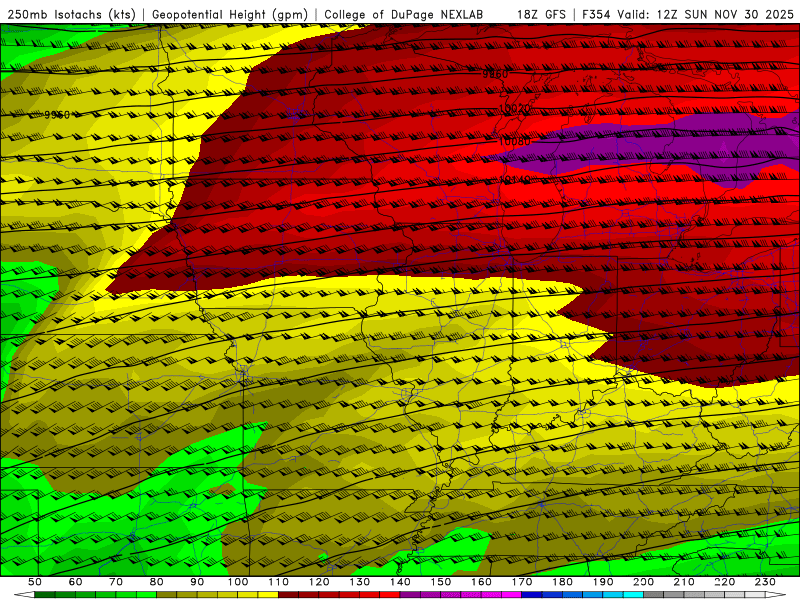
Task: Click the 130 value on the color scale
Action: coord(360,582)
